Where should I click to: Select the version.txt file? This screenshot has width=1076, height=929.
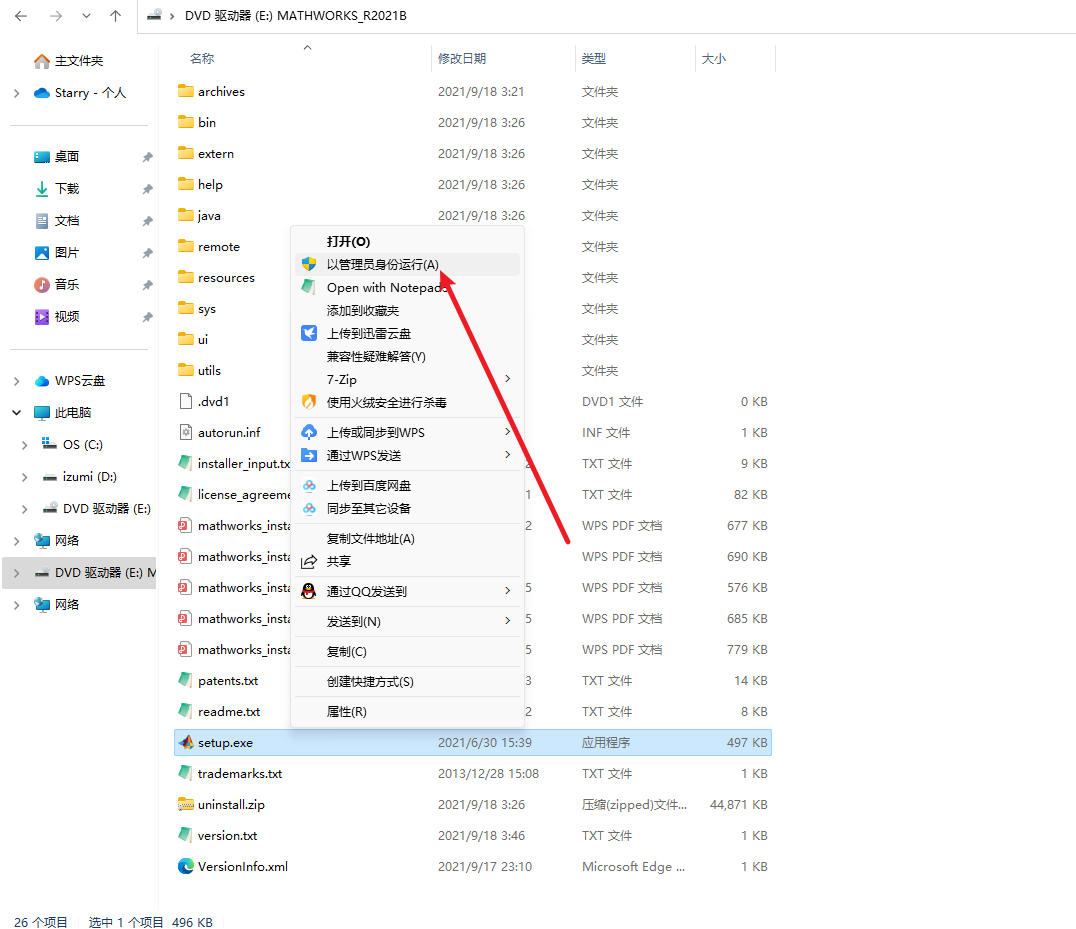pos(227,836)
